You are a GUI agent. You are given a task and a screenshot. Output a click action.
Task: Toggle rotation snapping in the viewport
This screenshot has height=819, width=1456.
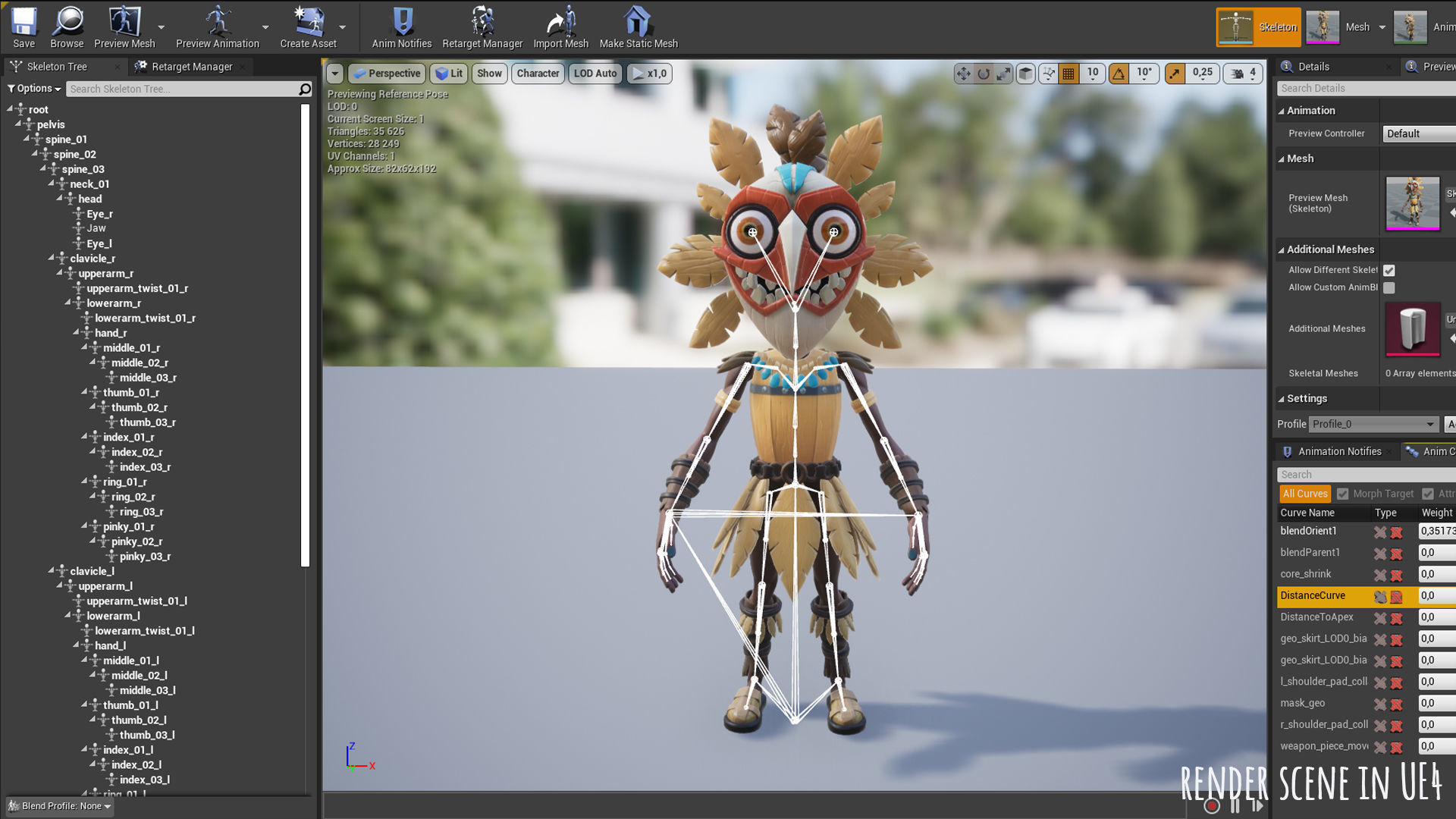tap(1119, 74)
